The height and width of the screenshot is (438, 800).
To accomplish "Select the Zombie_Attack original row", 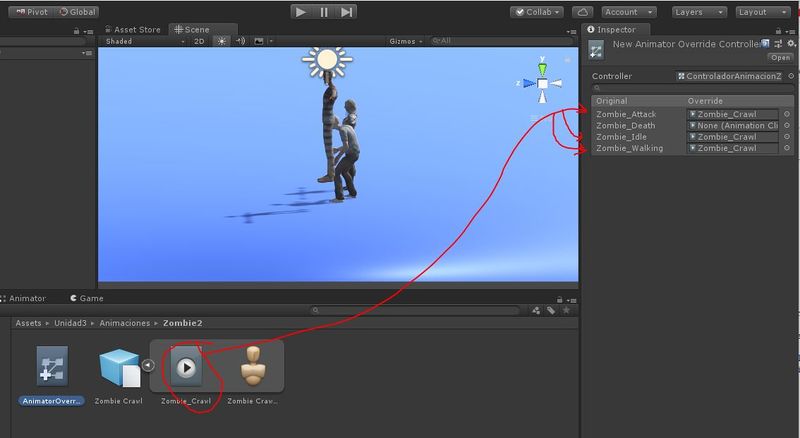I will [x=626, y=114].
